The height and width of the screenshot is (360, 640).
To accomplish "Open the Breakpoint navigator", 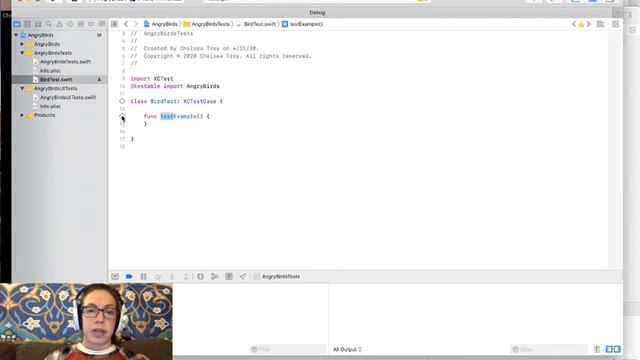I will [x=91, y=24].
